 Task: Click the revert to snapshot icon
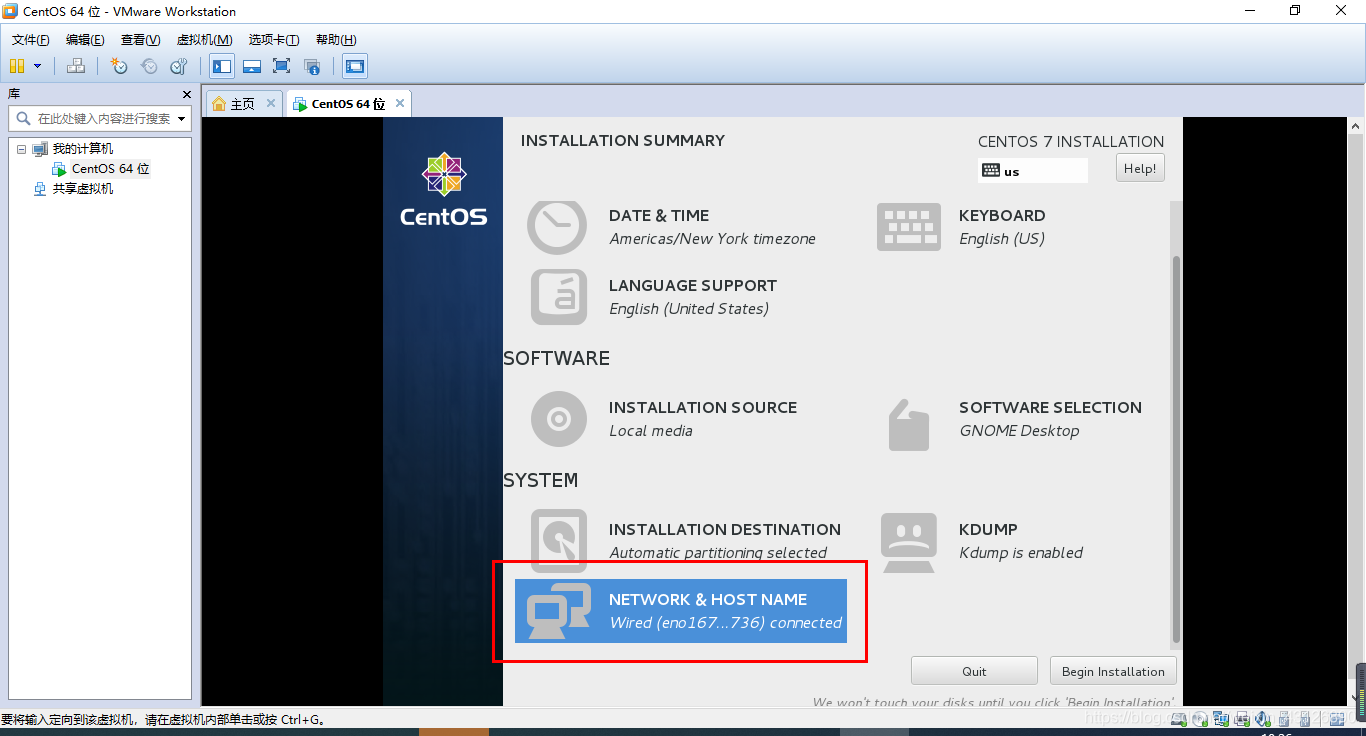tap(149, 66)
